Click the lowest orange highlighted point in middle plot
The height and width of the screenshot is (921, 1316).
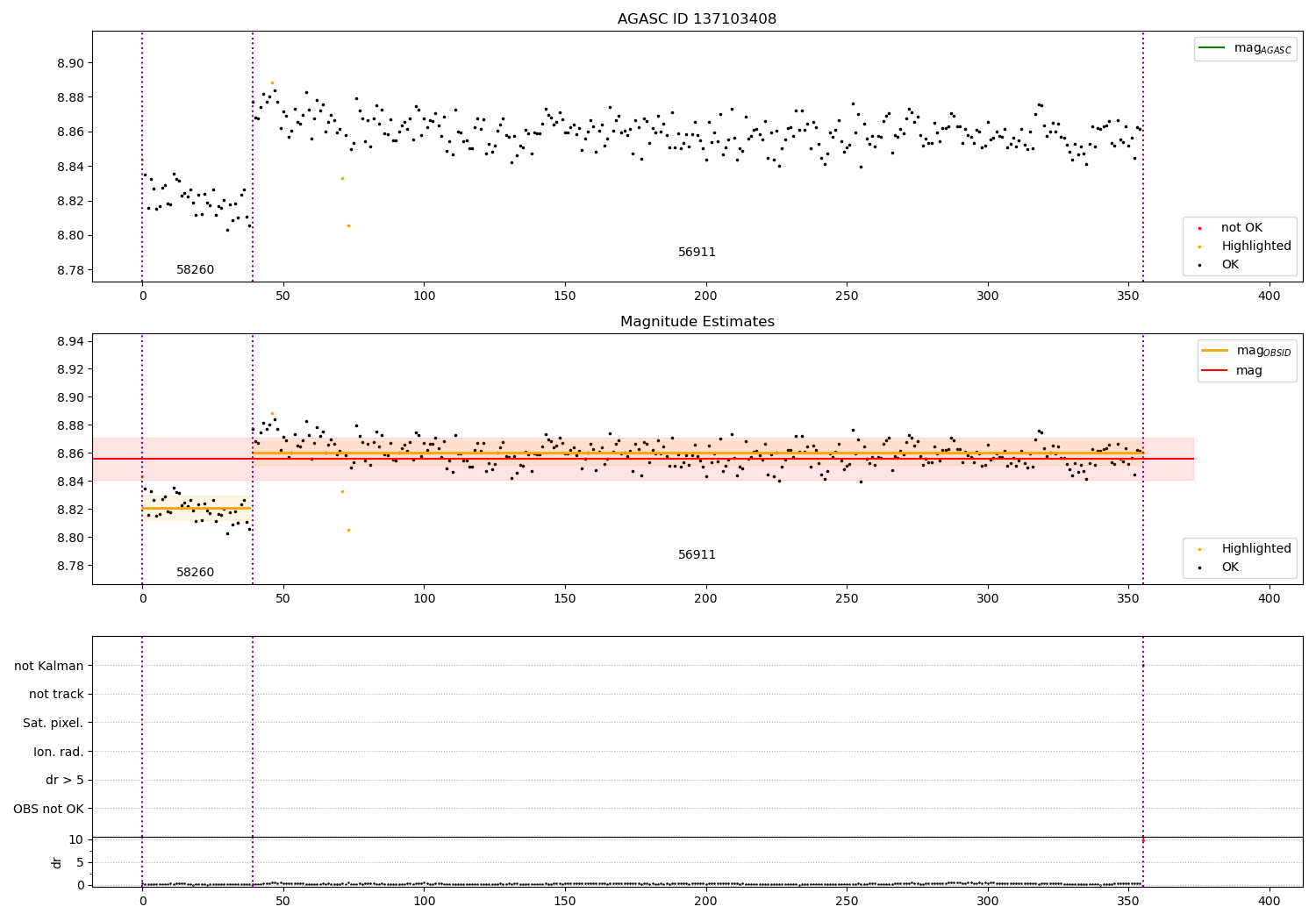pos(348,530)
